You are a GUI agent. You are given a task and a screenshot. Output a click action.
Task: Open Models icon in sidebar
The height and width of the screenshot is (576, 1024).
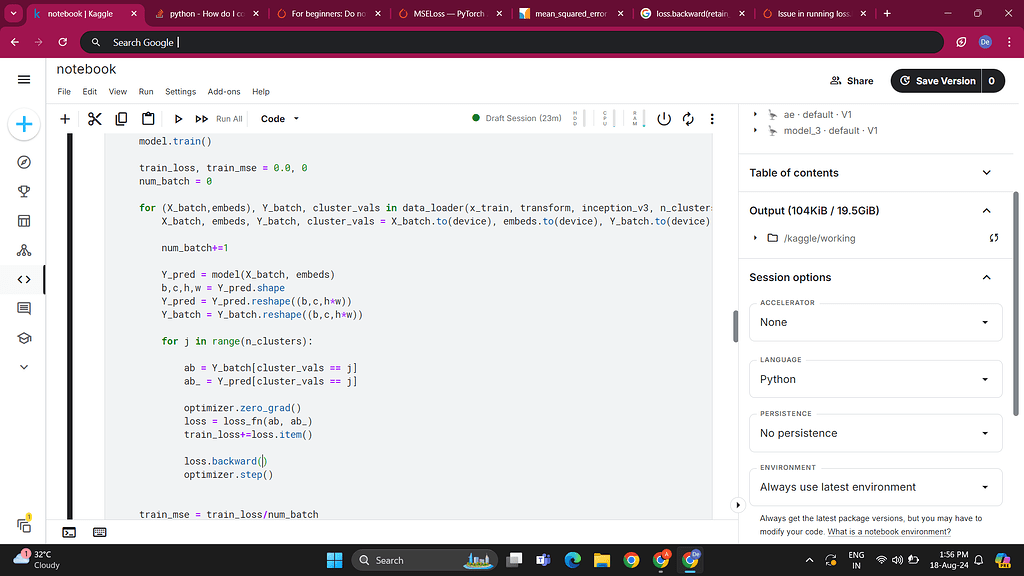click(24, 250)
